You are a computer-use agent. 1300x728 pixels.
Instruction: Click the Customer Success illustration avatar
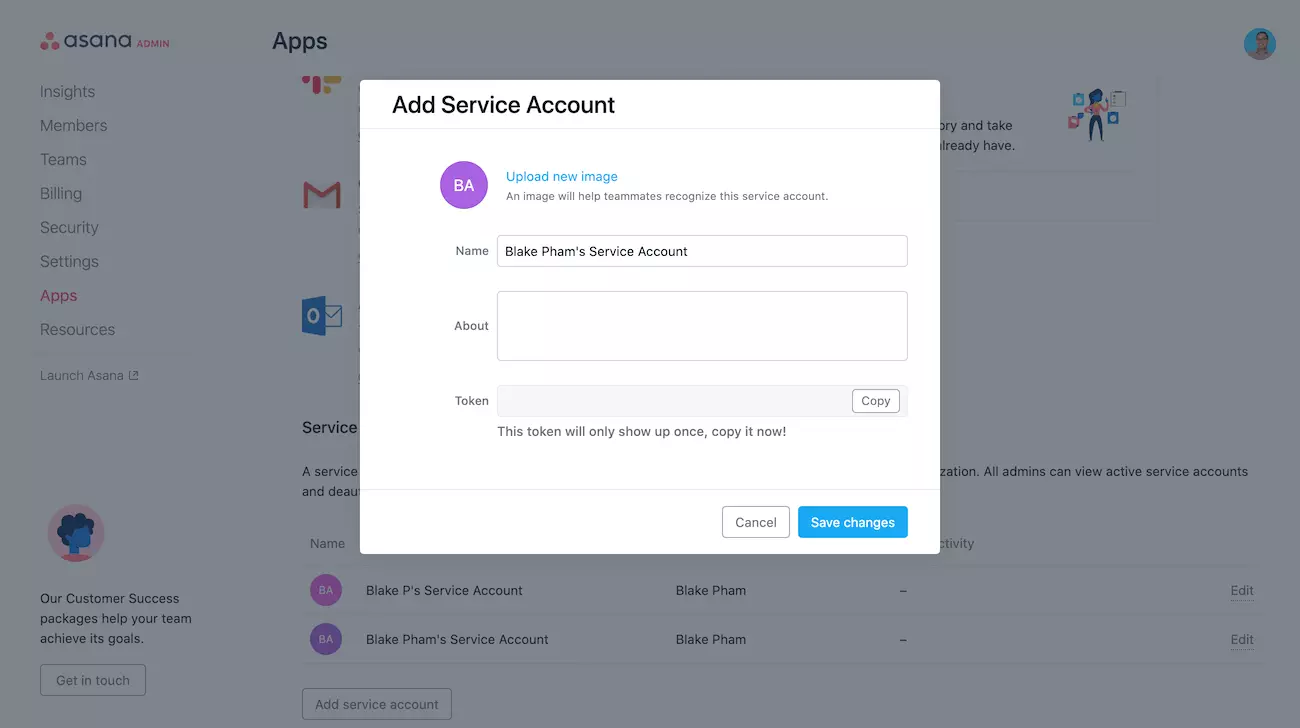pyautogui.click(x=76, y=533)
